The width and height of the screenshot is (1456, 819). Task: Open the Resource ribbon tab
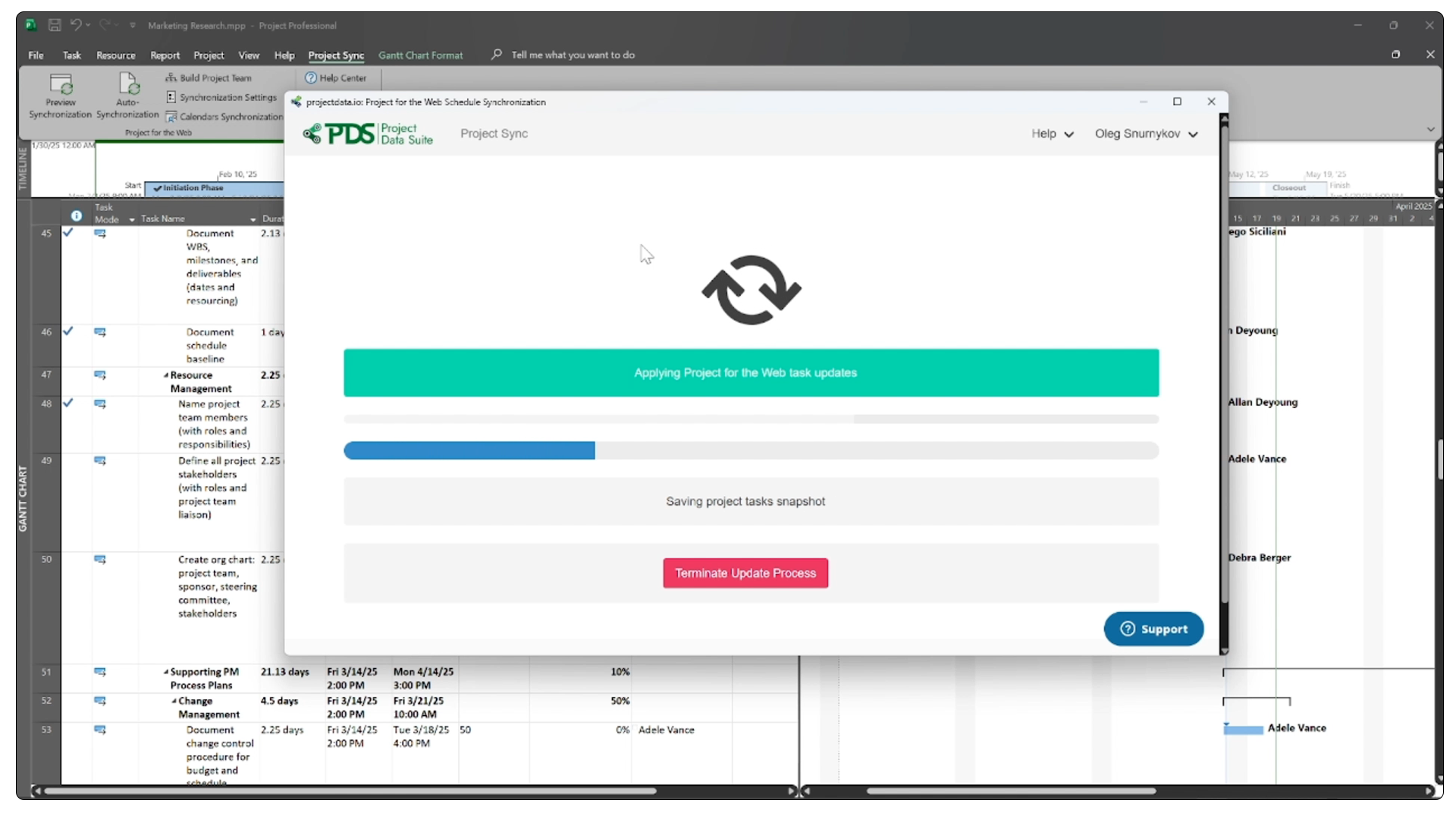[115, 55]
